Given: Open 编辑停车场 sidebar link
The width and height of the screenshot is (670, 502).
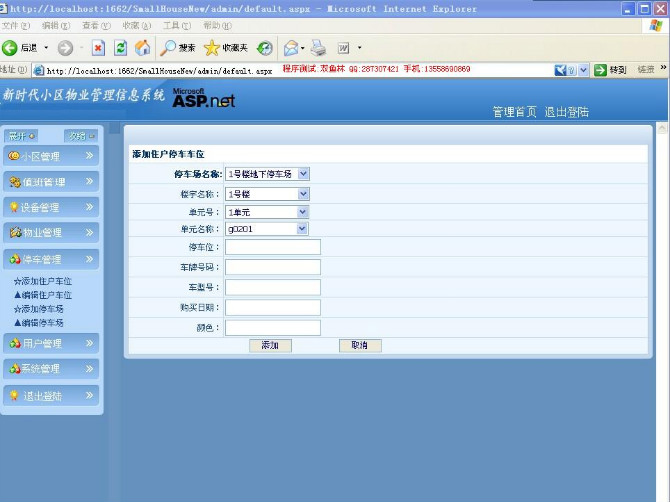Looking at the screenshot, I should pyautogui.click(x=38, y=323).
